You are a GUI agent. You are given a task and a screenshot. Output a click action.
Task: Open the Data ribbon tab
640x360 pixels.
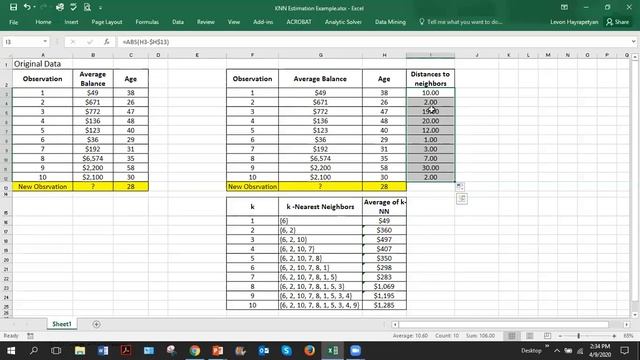pos(178,22)
